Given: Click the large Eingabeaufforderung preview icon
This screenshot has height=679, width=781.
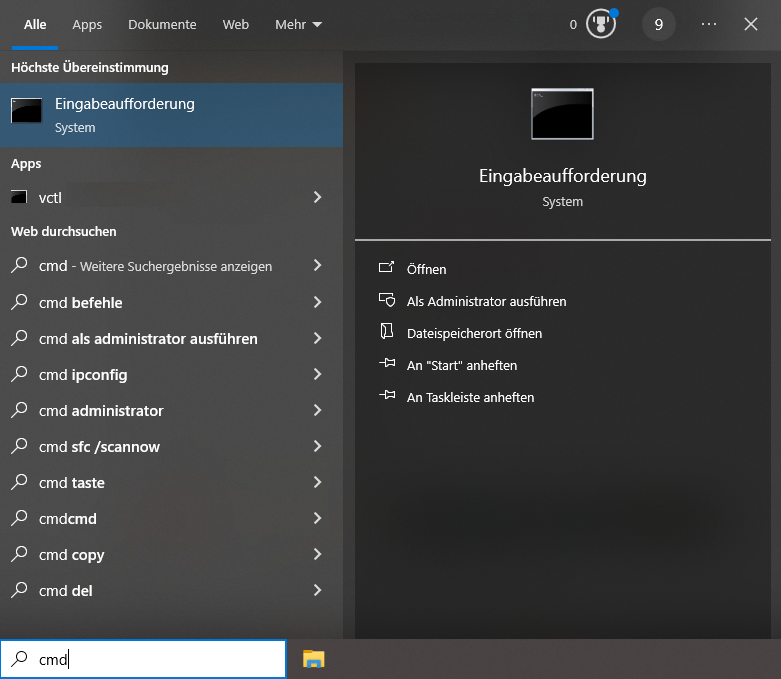Looking at the screenshot, I should click(562, 114).
